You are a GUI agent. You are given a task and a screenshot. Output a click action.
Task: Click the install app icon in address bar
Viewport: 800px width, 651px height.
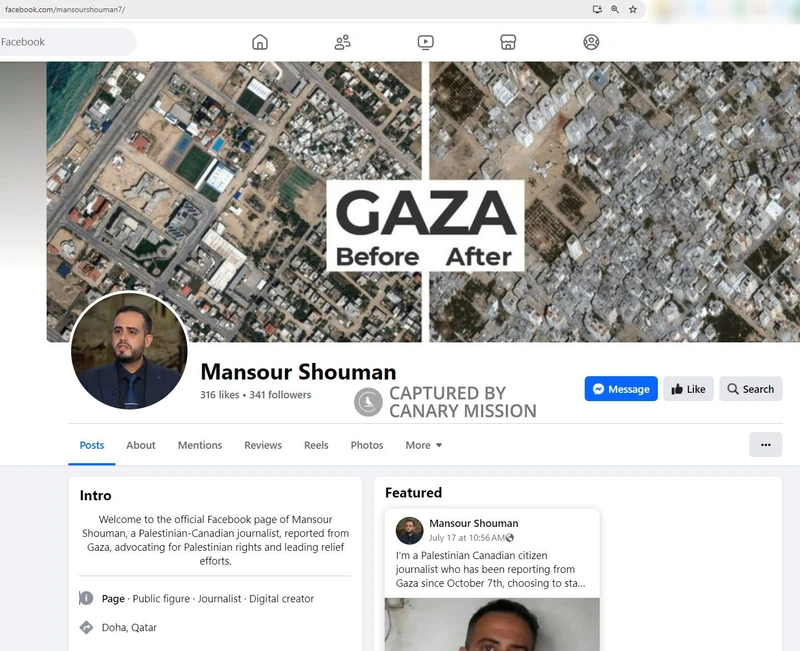coord(597,9)
